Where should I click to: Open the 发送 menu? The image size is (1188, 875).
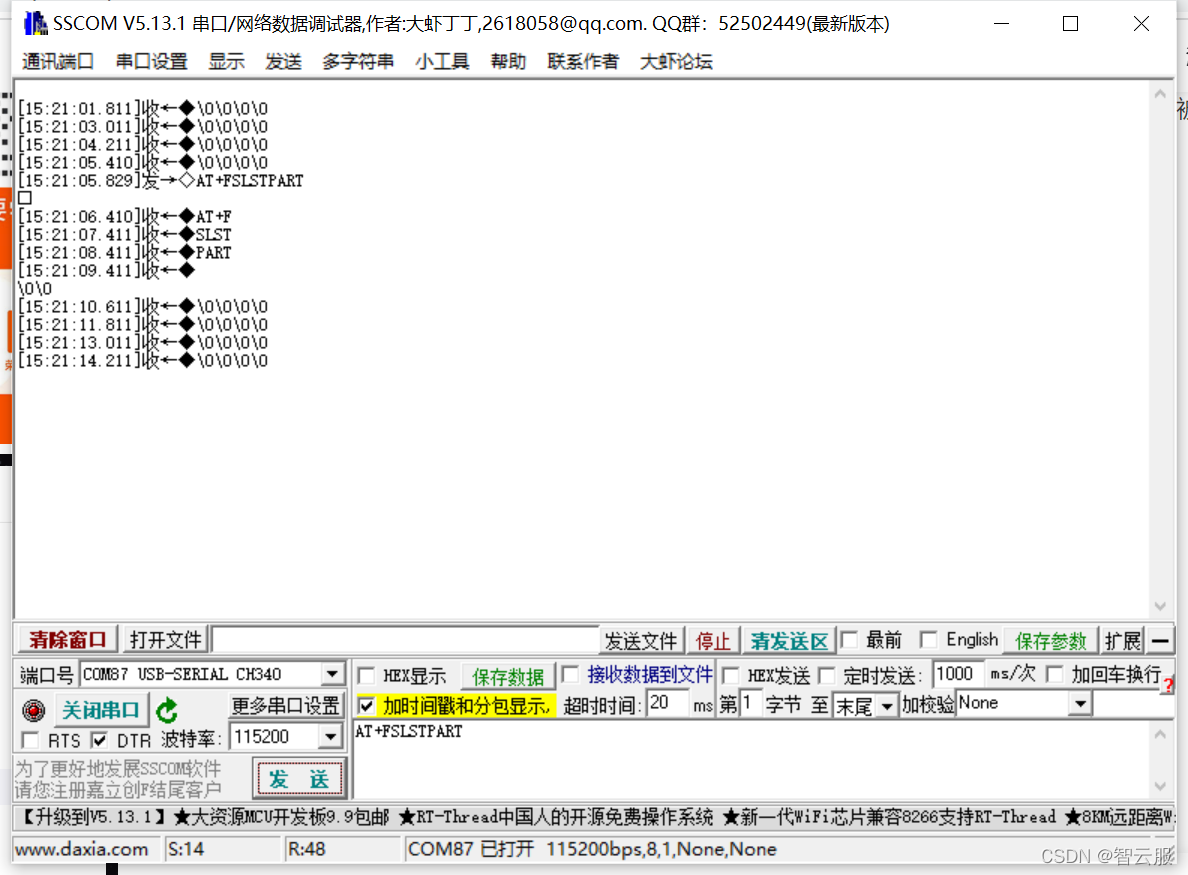(283, 61)
